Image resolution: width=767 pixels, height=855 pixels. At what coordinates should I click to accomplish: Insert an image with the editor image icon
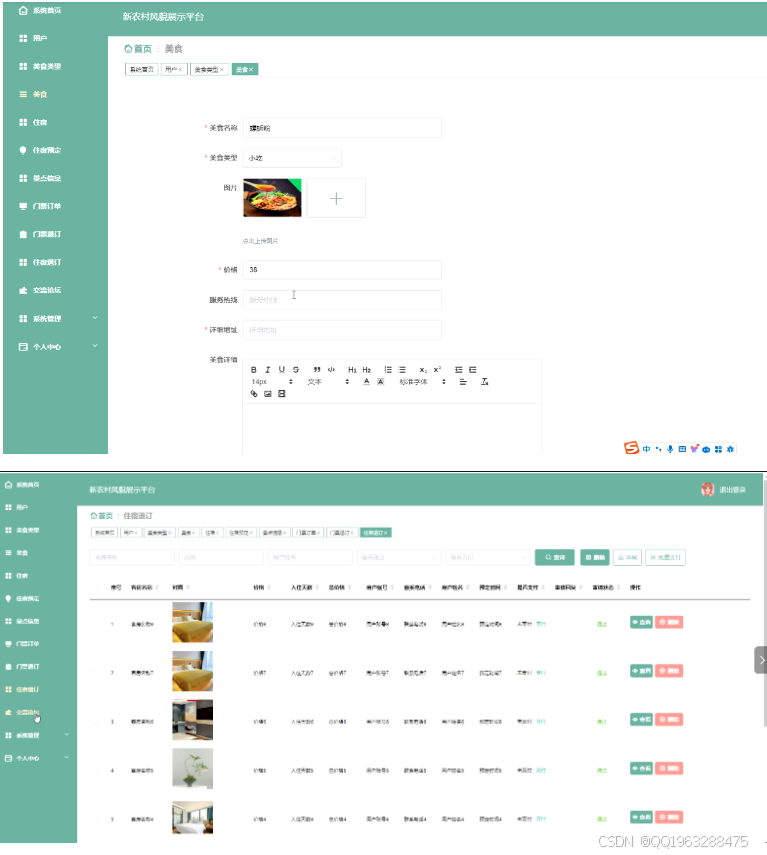pyautogui.click(x=268, y=394)
